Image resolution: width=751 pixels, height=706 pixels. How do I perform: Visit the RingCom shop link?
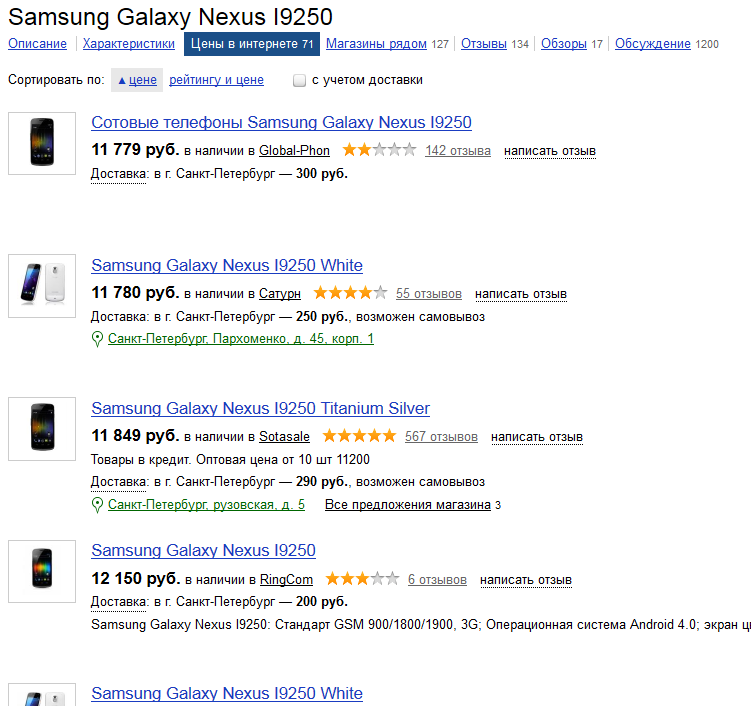pos(286,580)
